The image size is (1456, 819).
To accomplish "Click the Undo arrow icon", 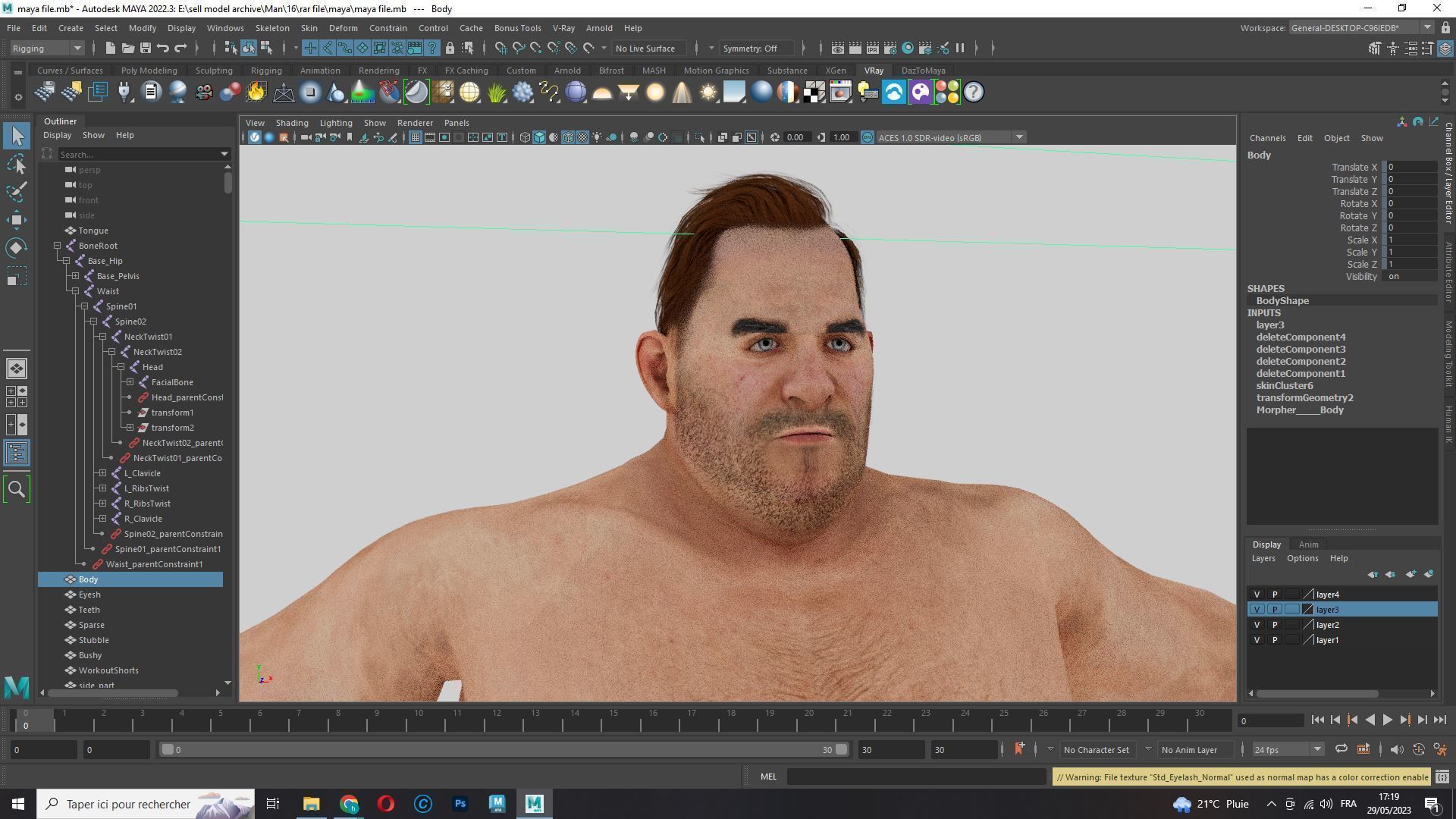I will point(163,49).
